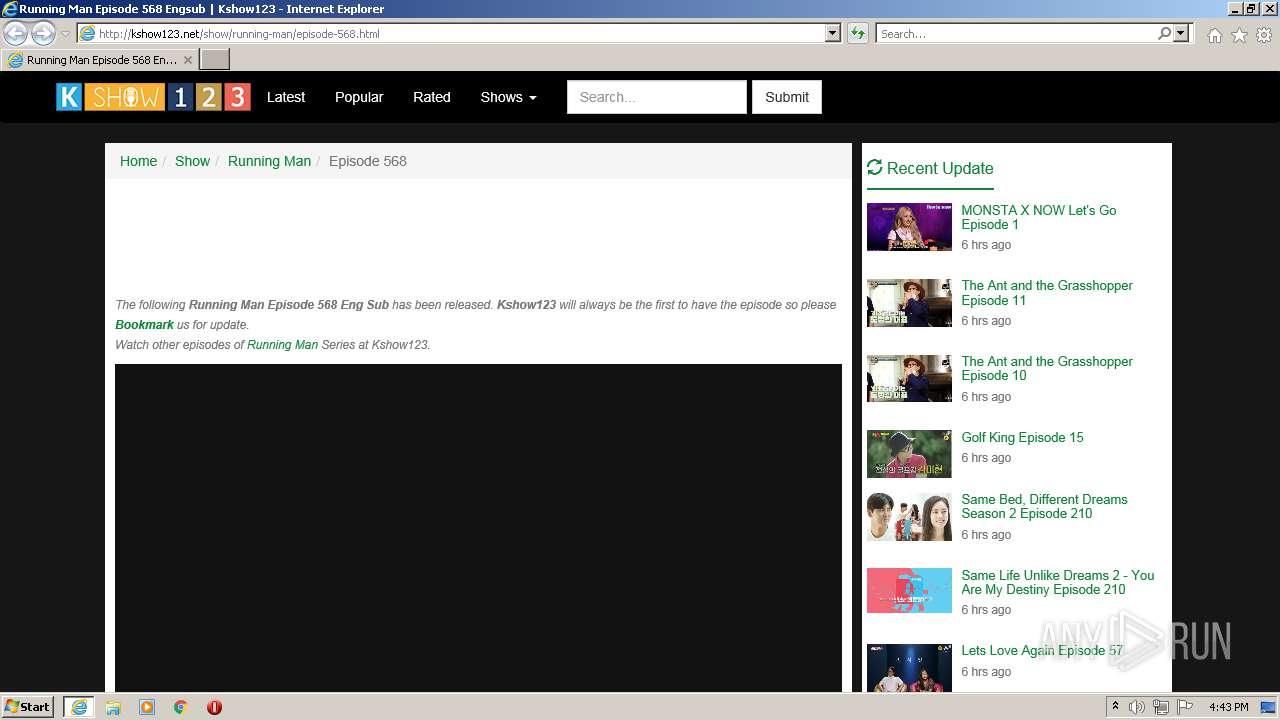Go to Home breadcrumb link
Screen dimensions: 1280x720
(x=138, y=161)
